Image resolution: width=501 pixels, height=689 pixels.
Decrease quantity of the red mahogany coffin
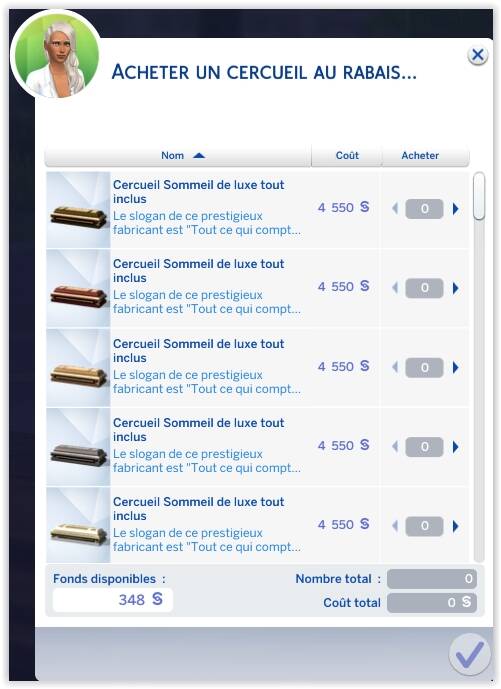395,288
